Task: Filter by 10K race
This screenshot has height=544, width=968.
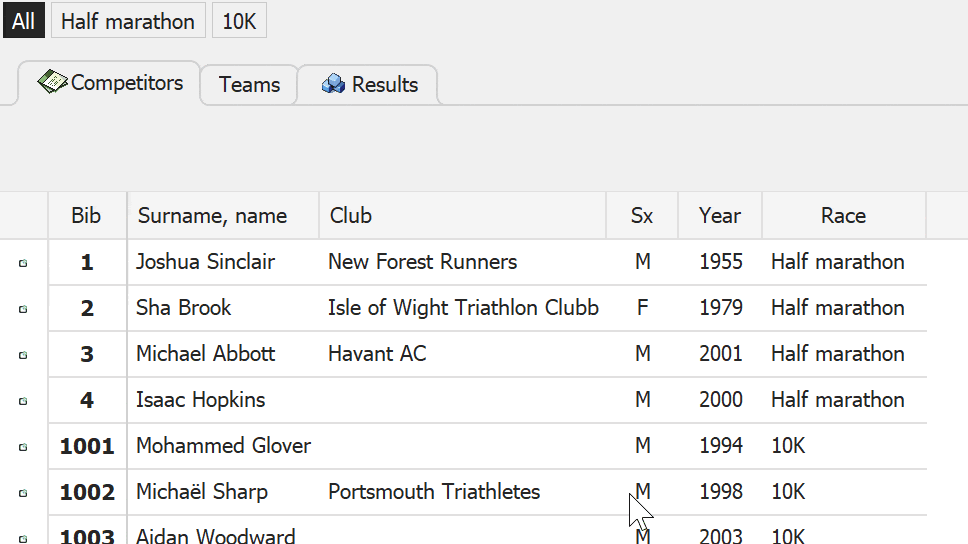Action: (239, 21)
